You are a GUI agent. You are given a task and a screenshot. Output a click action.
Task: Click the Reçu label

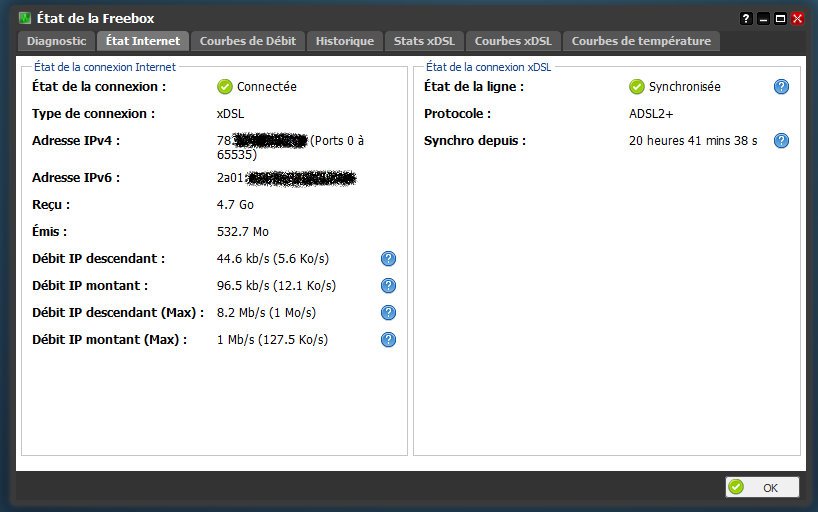[x=51, y=205]
